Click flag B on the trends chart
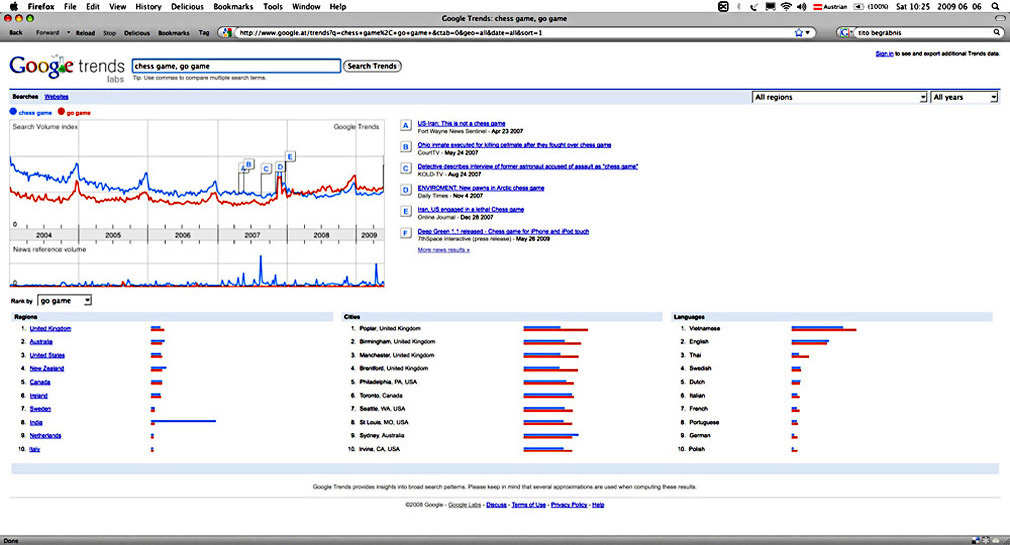 (249, 164)
